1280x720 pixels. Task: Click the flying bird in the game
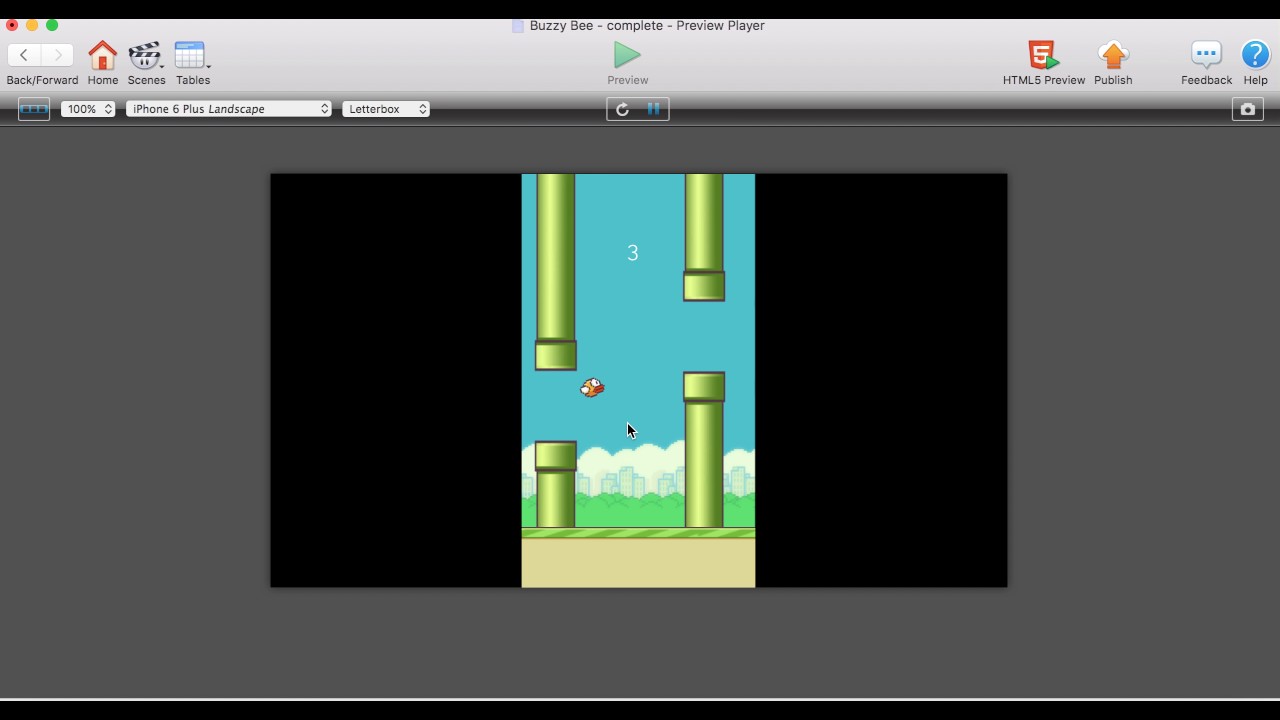(x=592, y=387)
